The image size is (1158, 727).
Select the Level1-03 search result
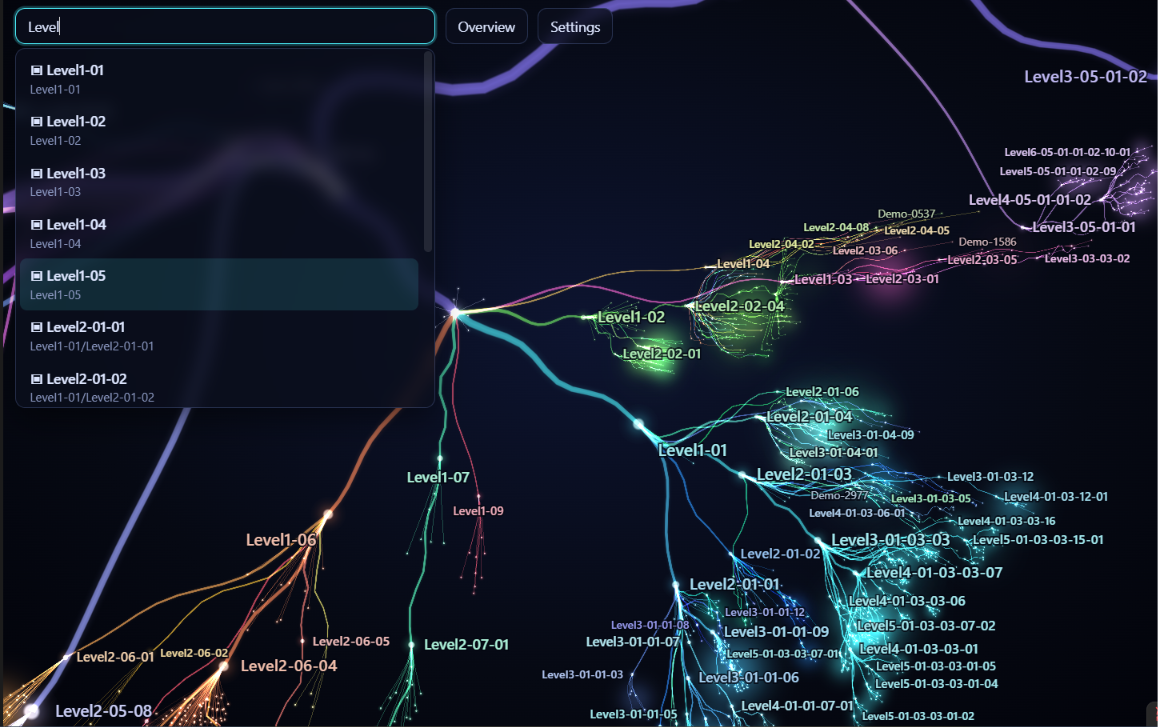[x=219, y=182]
